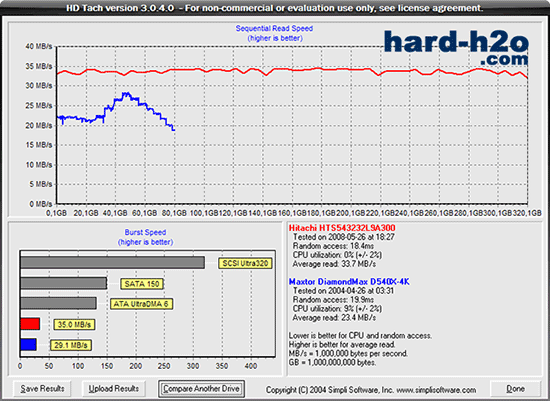Click the www.simplisoftware.com copyright text

point(371,390)
